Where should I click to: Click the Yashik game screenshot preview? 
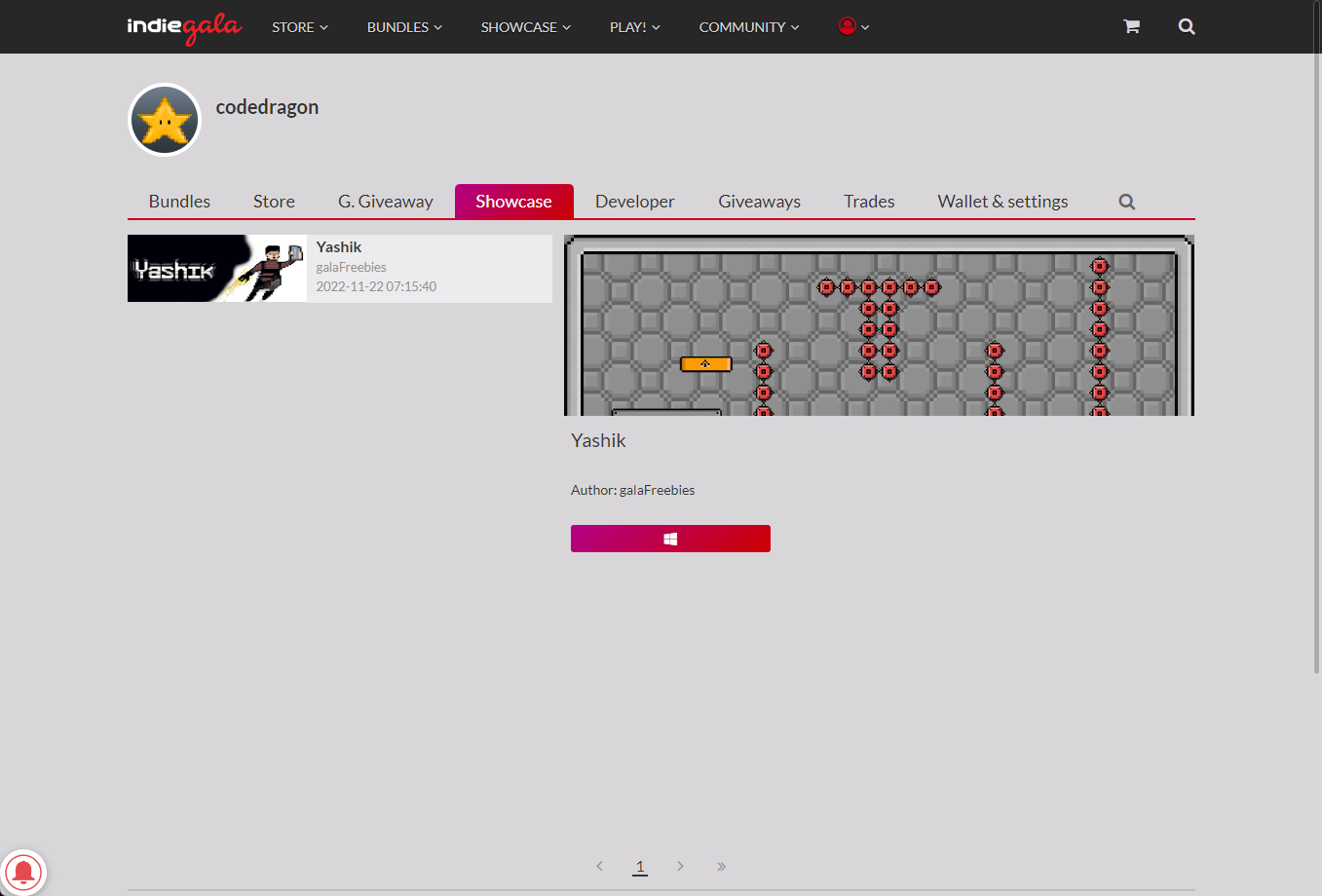[879, 325]
